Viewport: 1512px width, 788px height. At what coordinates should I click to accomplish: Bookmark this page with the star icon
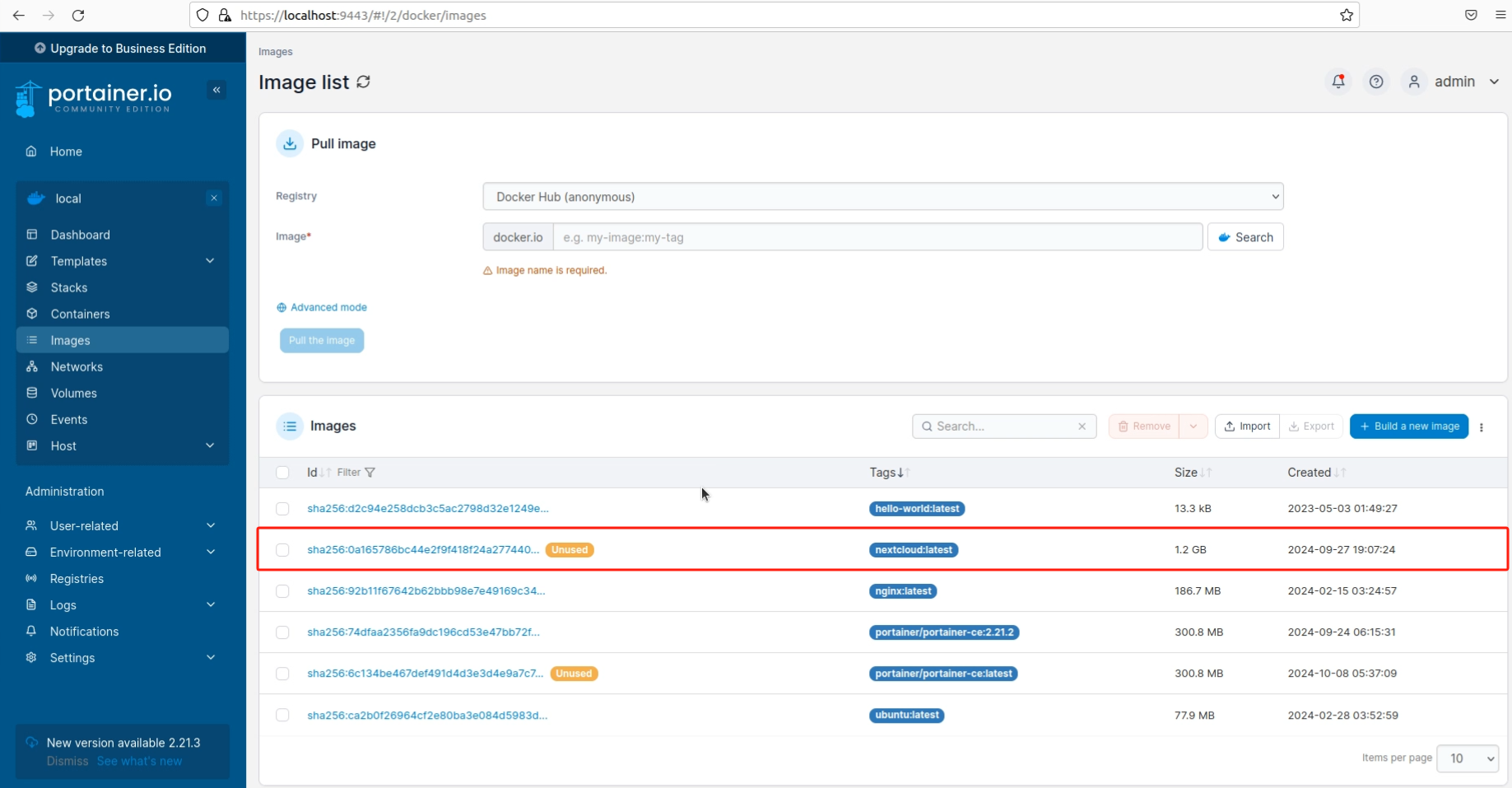(x=1347, y=15)
